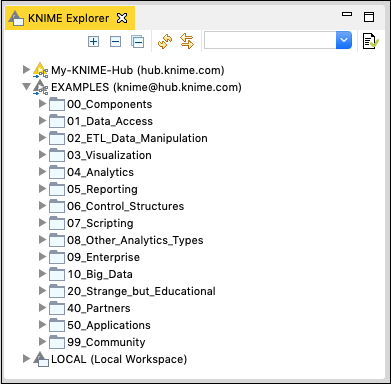Image resolution: width=391 pixels, height=384 pixels.
Task: Select the '99_Community' tree label
Action: pyautogui.click(x=106, y=342)
